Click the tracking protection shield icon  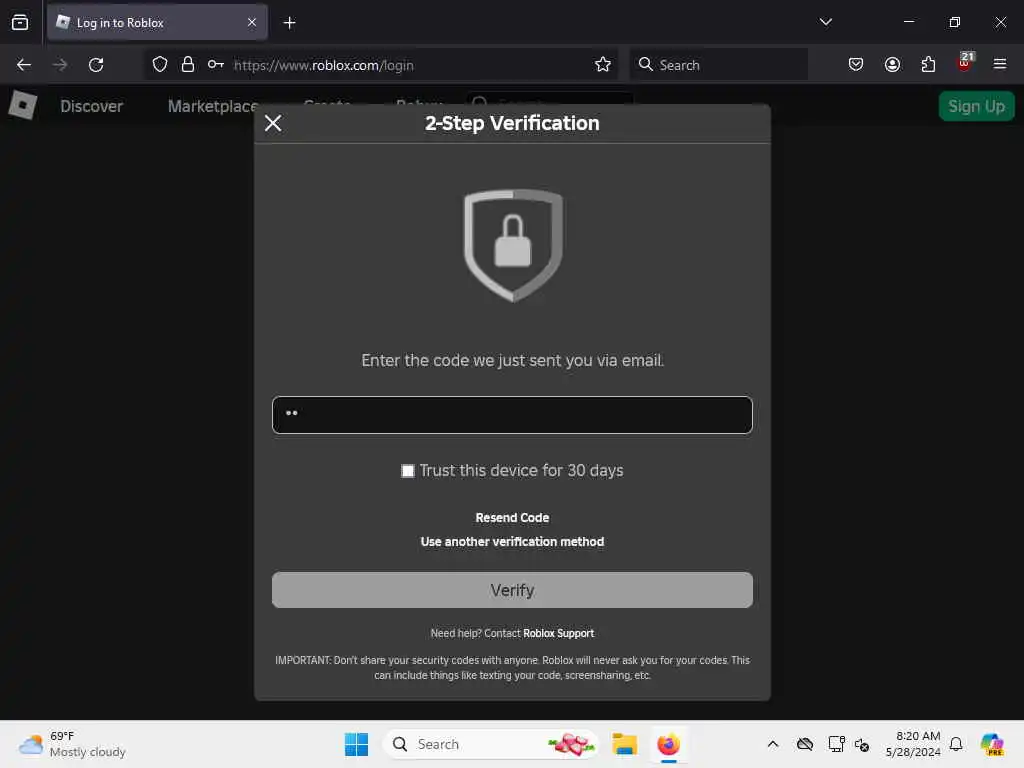coord(160,65)
